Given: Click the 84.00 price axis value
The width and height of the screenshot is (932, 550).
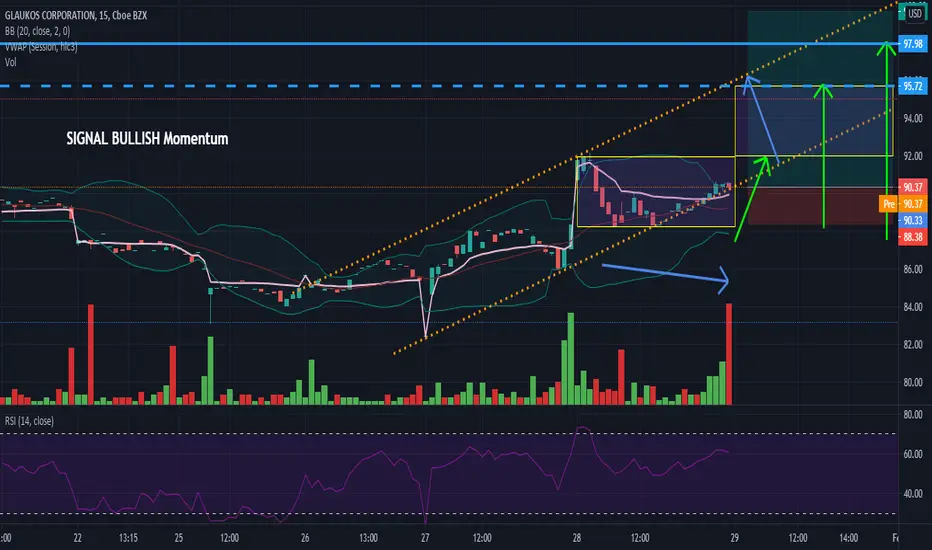Looking at the screenshot, I should (x=912, y=307).
